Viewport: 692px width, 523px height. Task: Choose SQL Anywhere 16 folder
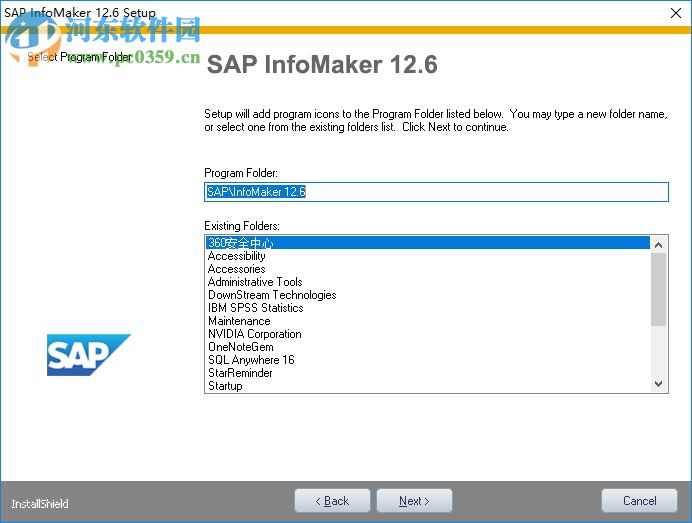[428, 360]
